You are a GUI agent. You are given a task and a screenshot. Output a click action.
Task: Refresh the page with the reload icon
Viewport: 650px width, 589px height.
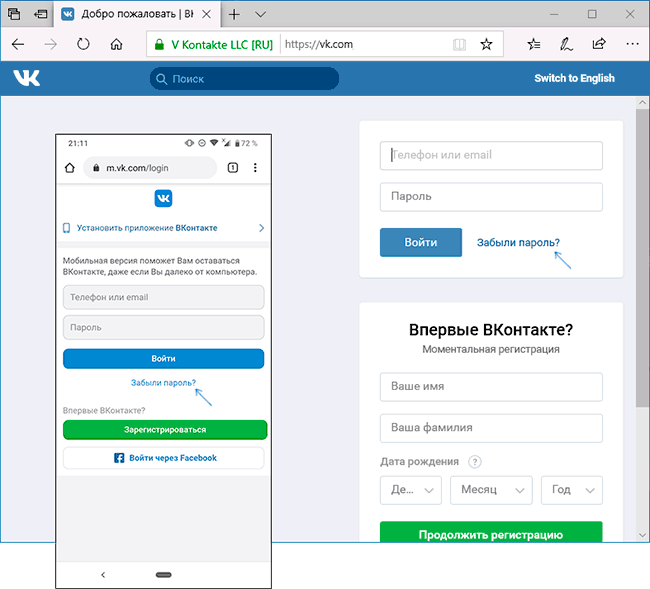click(x=83, y=44)
